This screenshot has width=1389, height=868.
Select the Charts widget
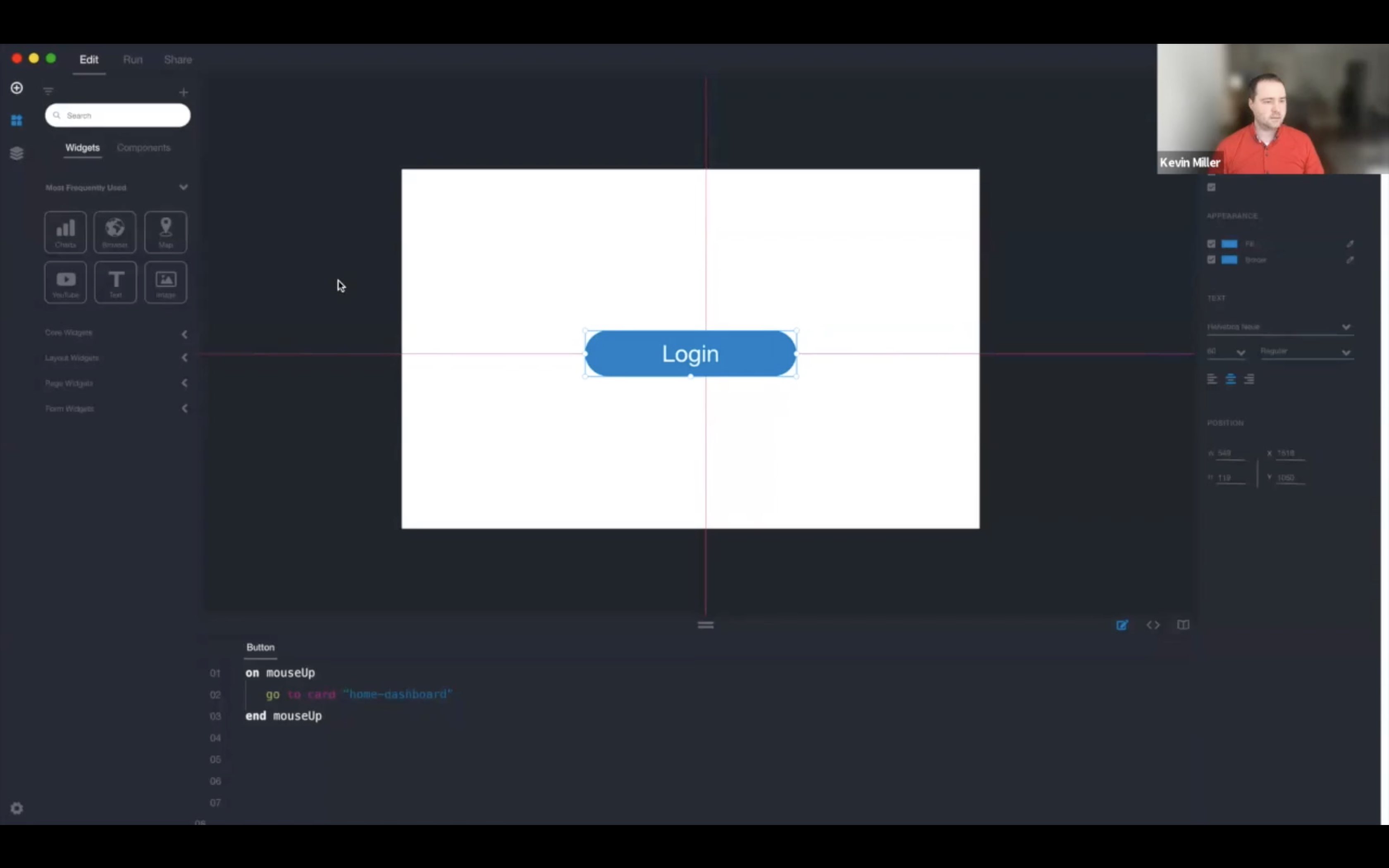pyautogui.click(x=65, y=231)
